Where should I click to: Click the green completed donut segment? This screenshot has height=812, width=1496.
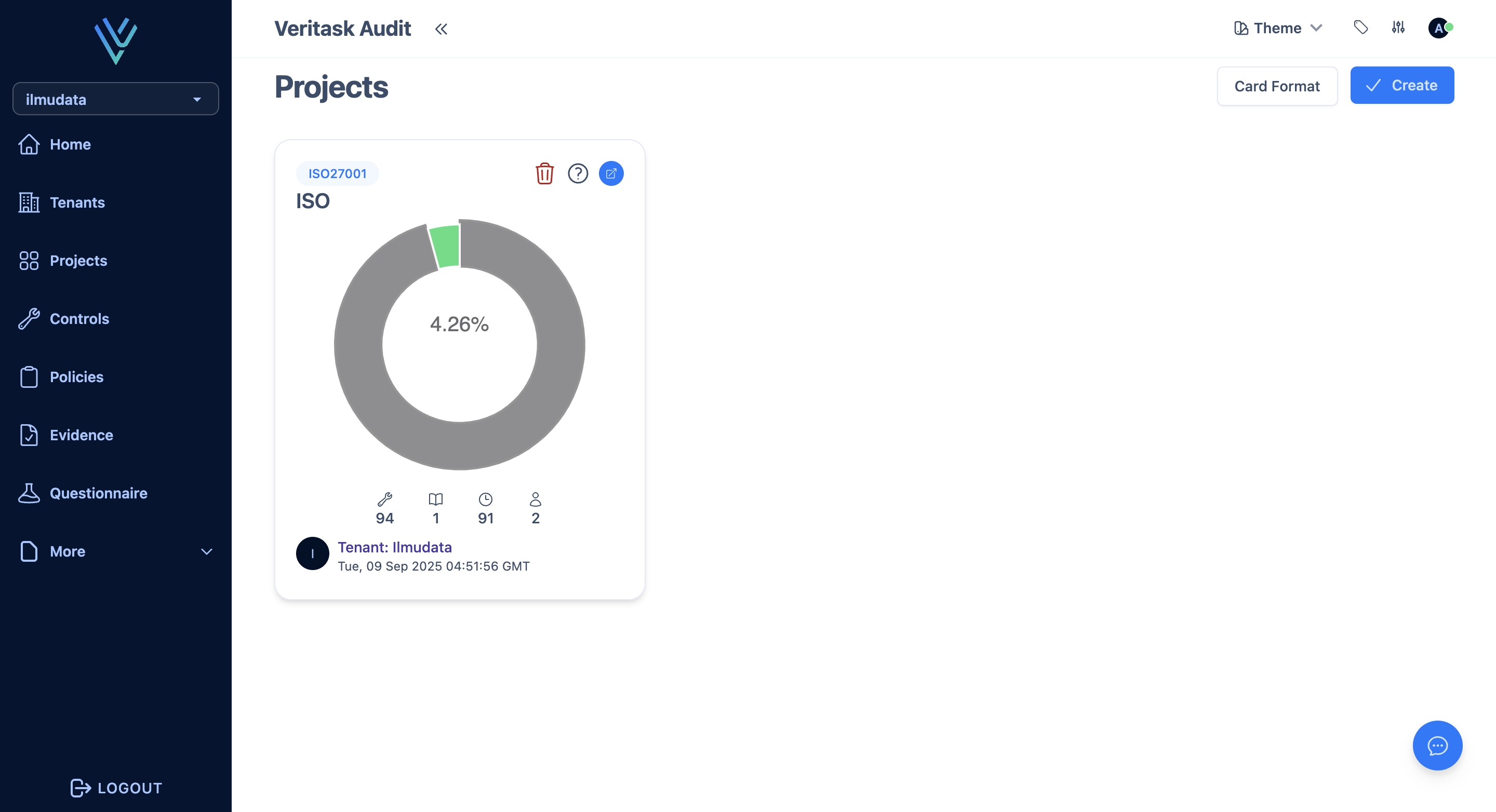(x=446, y=246)
